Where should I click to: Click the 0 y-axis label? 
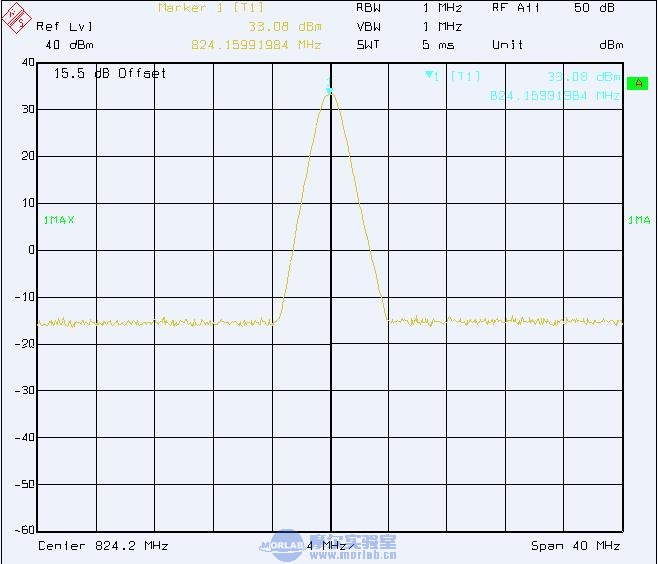coord(31,250)
